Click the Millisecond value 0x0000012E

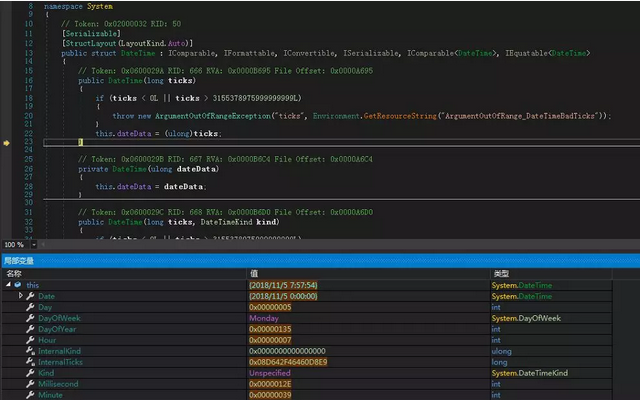tap(270, 384)
